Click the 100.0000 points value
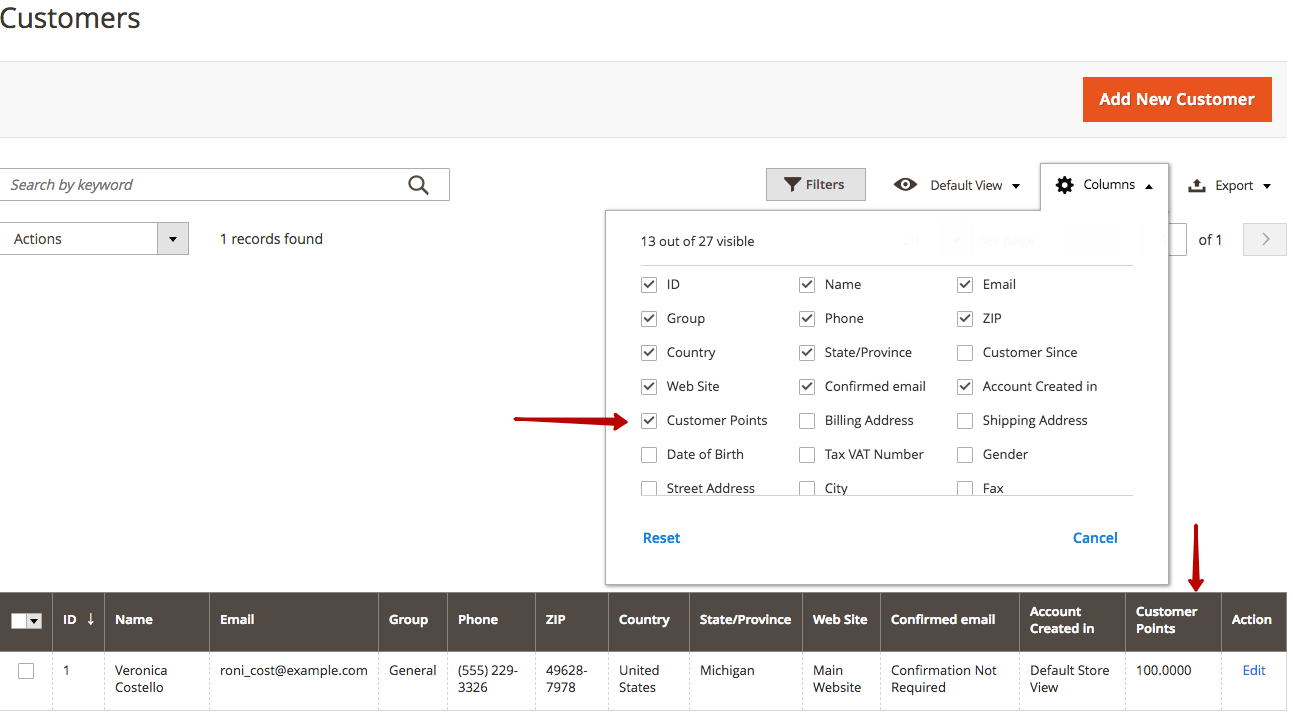Viewport: 1293px width, 725px height. (1164, 671)
